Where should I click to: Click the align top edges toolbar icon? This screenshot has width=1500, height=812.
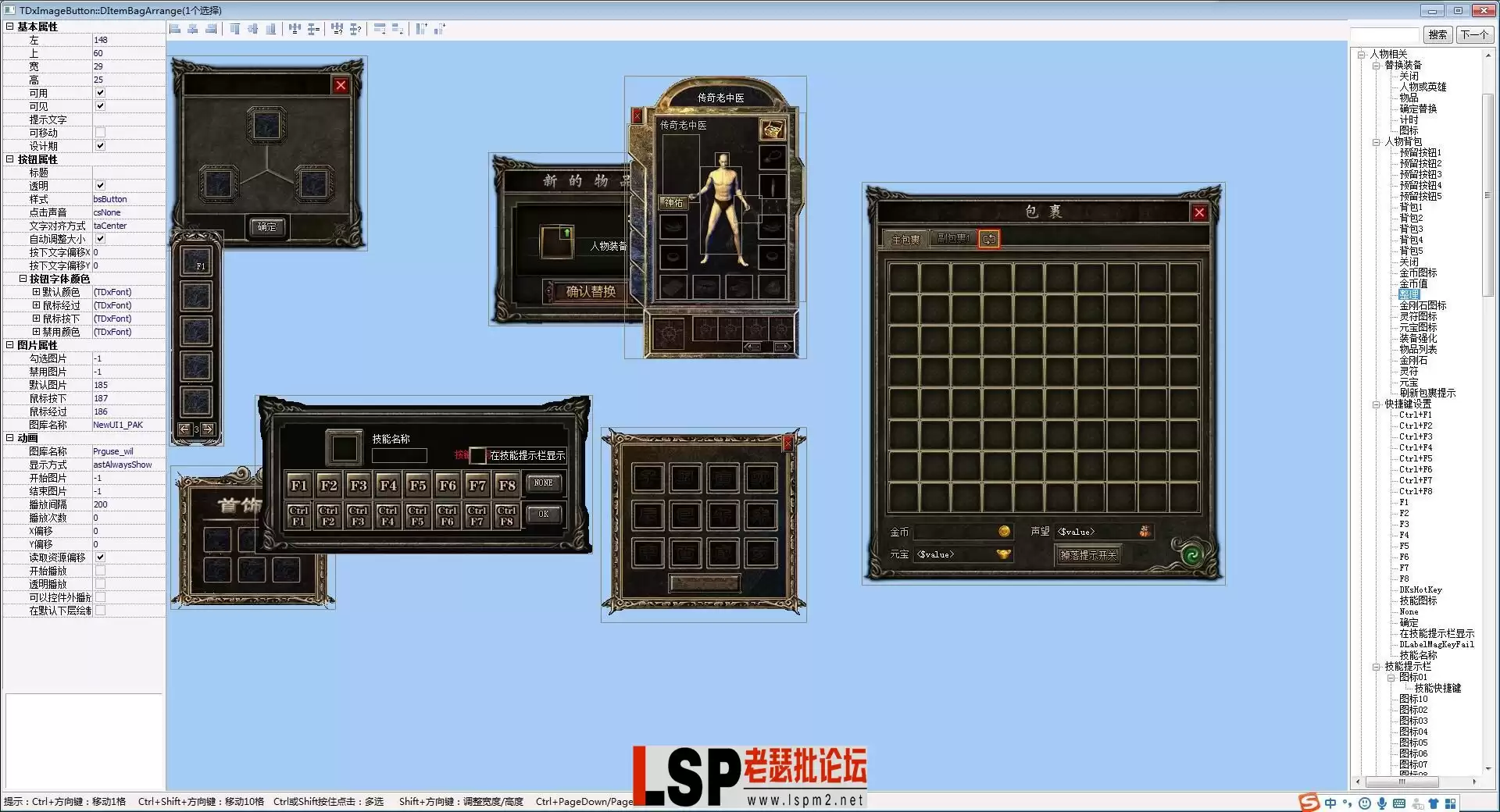tap(234, 29)
